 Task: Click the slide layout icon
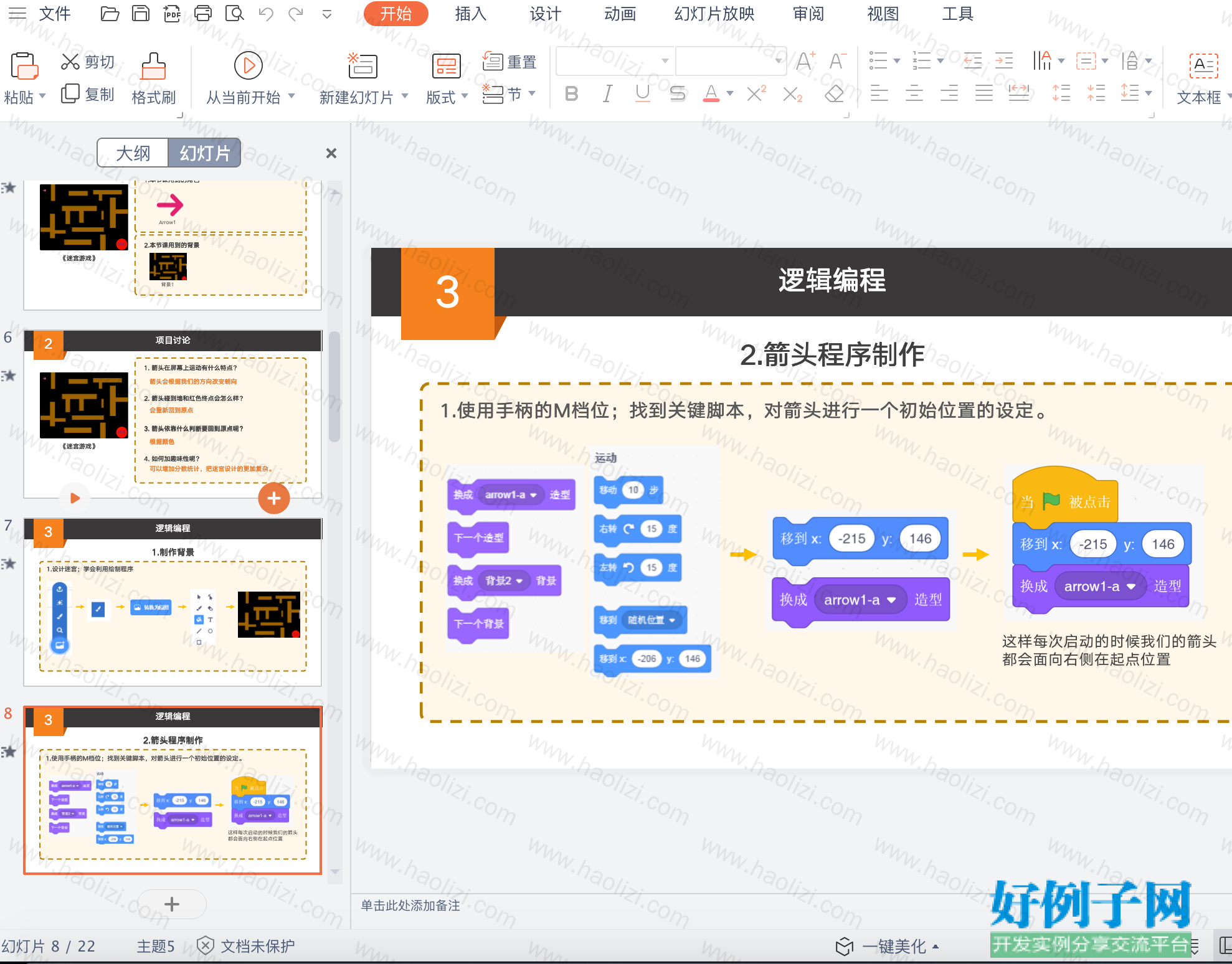pos(446,66)
